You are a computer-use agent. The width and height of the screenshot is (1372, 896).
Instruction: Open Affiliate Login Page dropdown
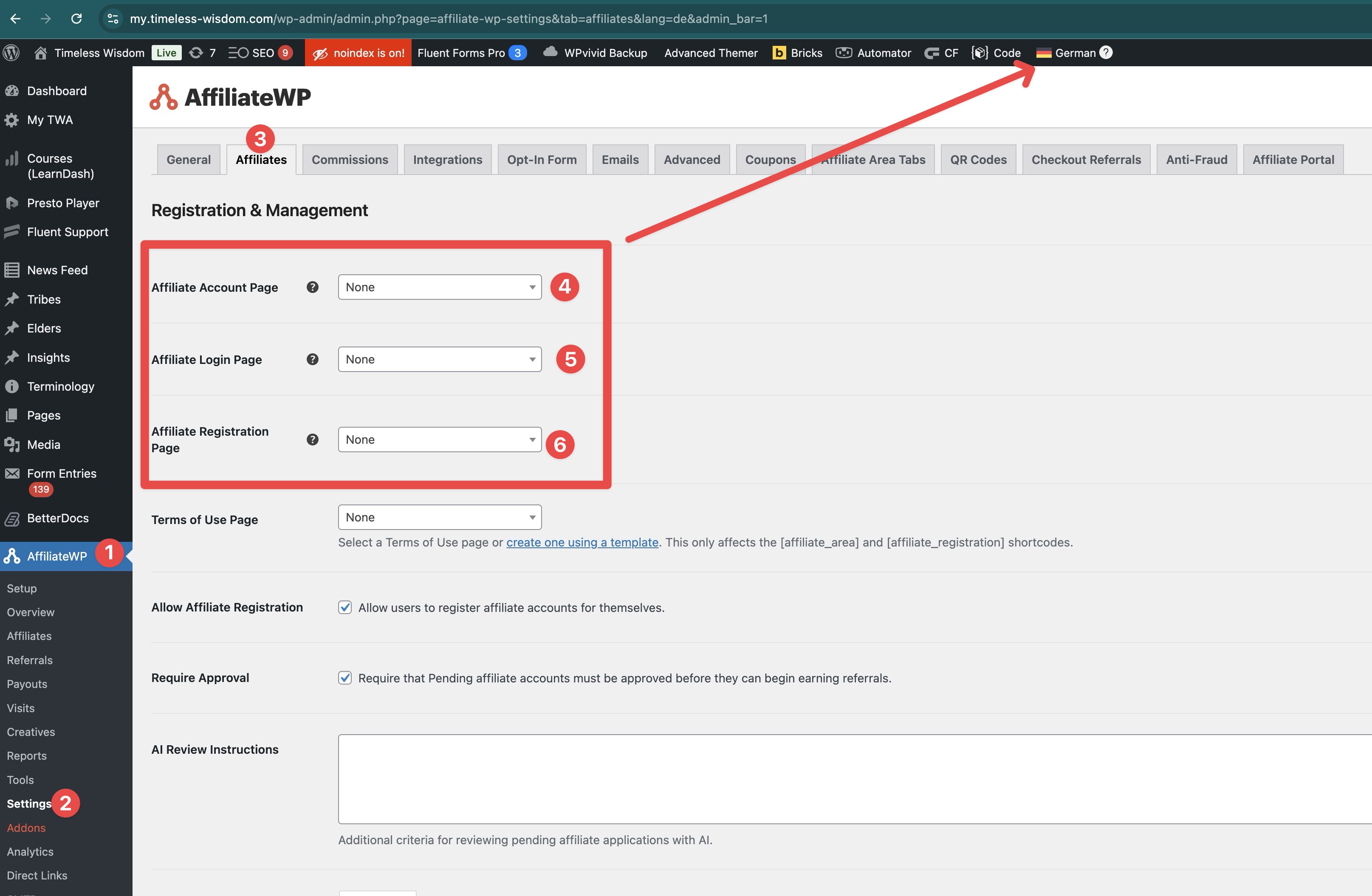point(440,359)
